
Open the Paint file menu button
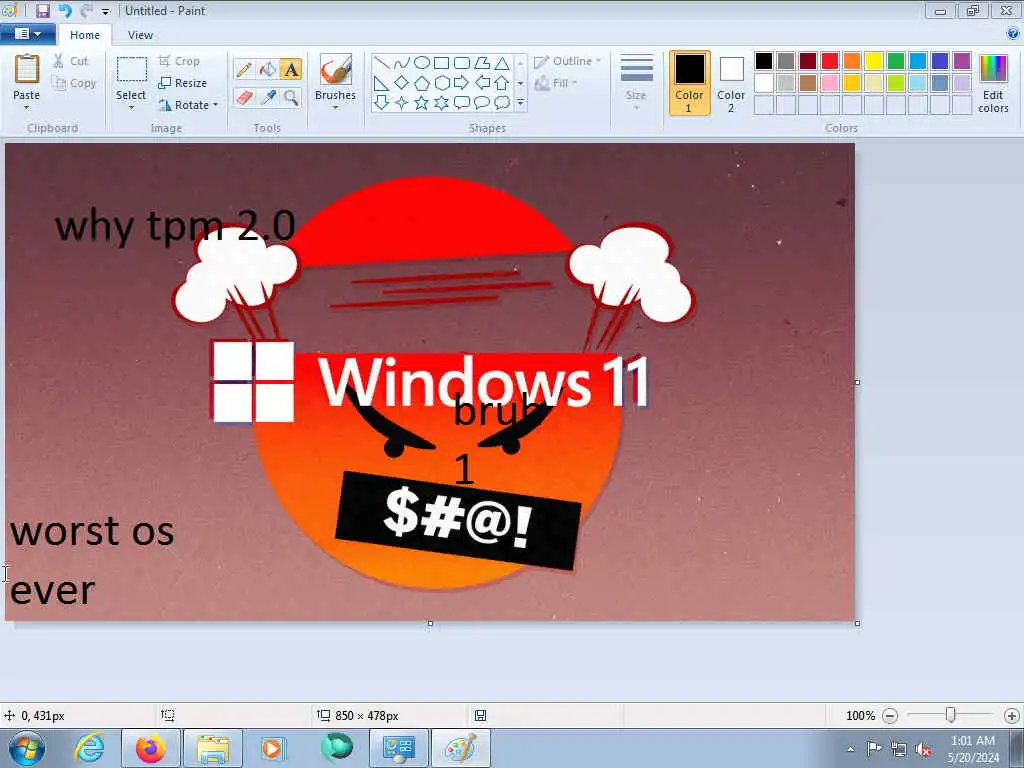(x=27, y=34)
